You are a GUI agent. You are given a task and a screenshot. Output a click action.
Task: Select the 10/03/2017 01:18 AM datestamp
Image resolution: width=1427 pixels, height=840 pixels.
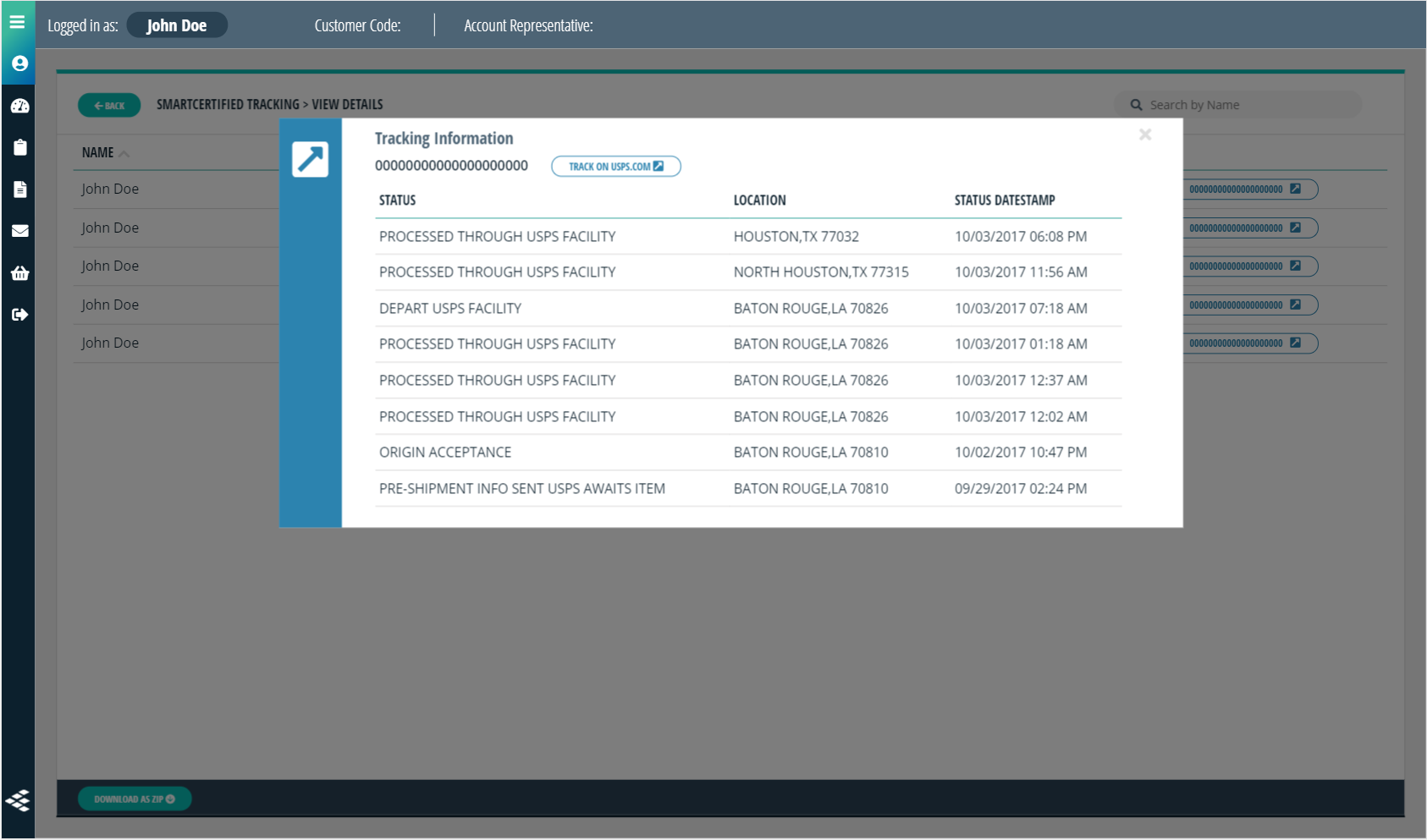pos(1021,344)
